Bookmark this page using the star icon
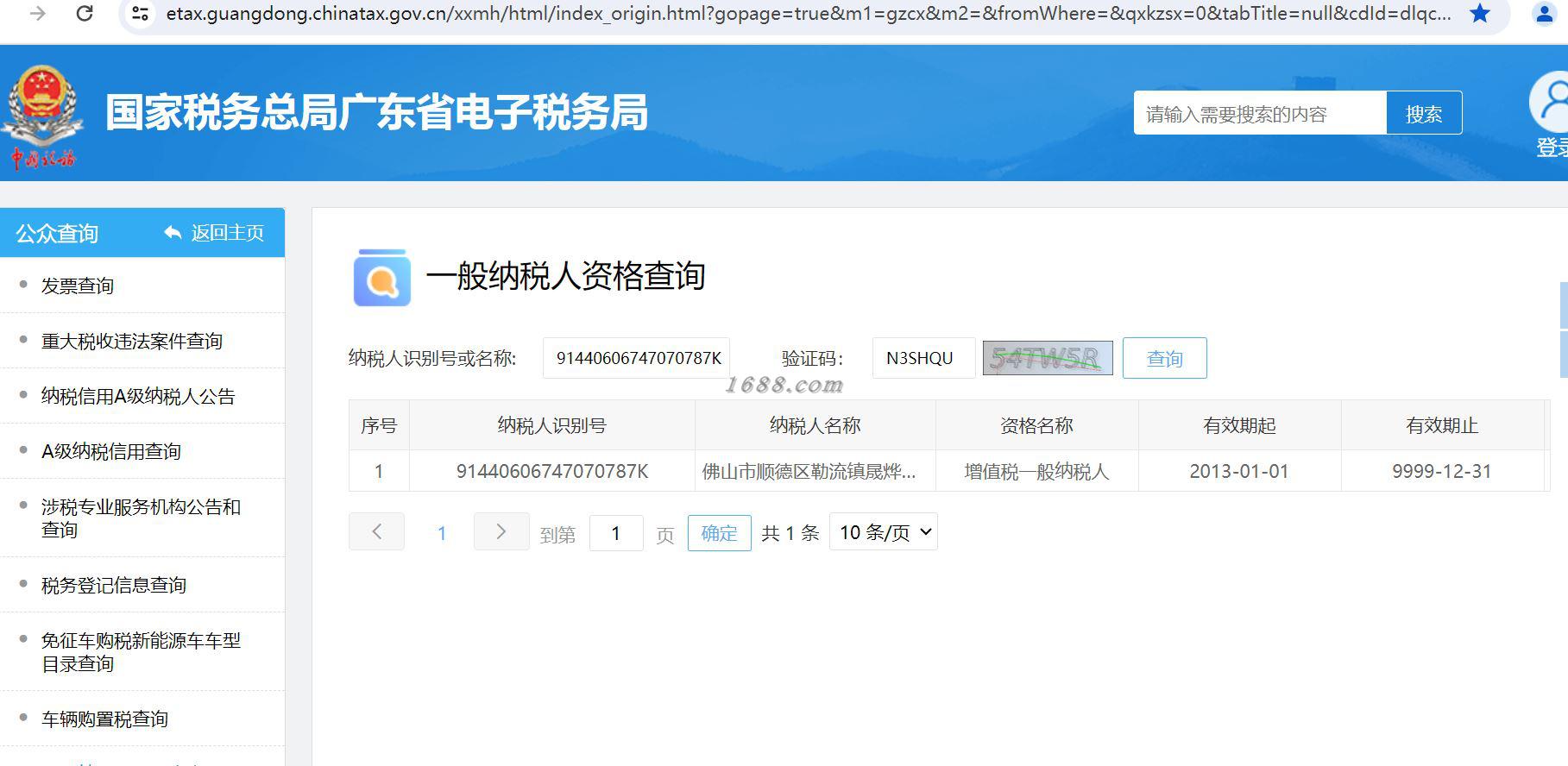 (x=1480, y=14)
